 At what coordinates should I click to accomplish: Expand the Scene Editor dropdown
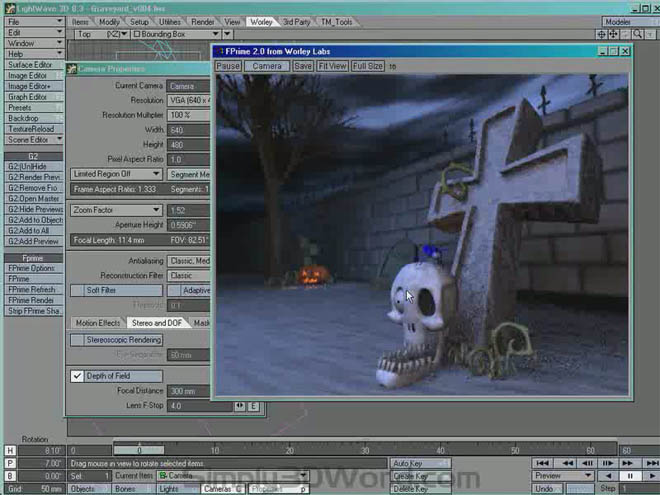[34, 140]
